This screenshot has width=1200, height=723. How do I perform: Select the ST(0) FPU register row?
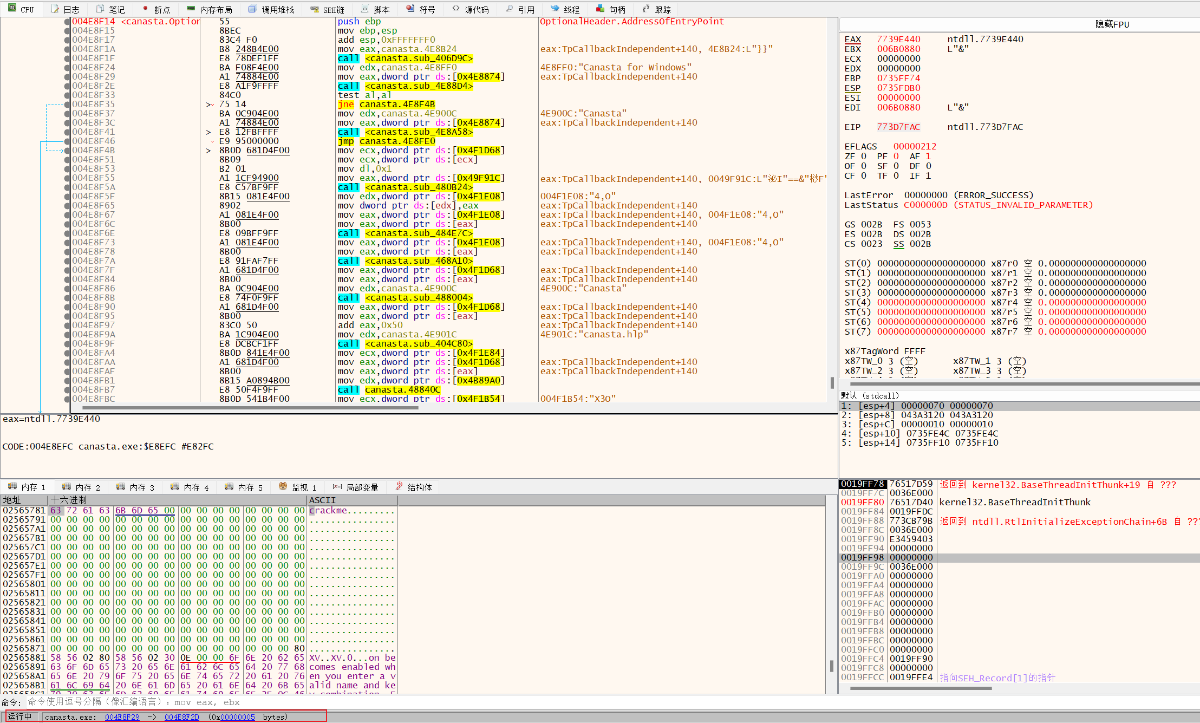995,263
